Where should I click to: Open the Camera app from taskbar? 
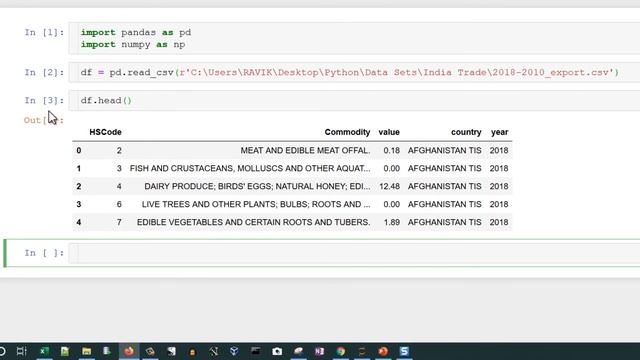click(x=277, y=351)
